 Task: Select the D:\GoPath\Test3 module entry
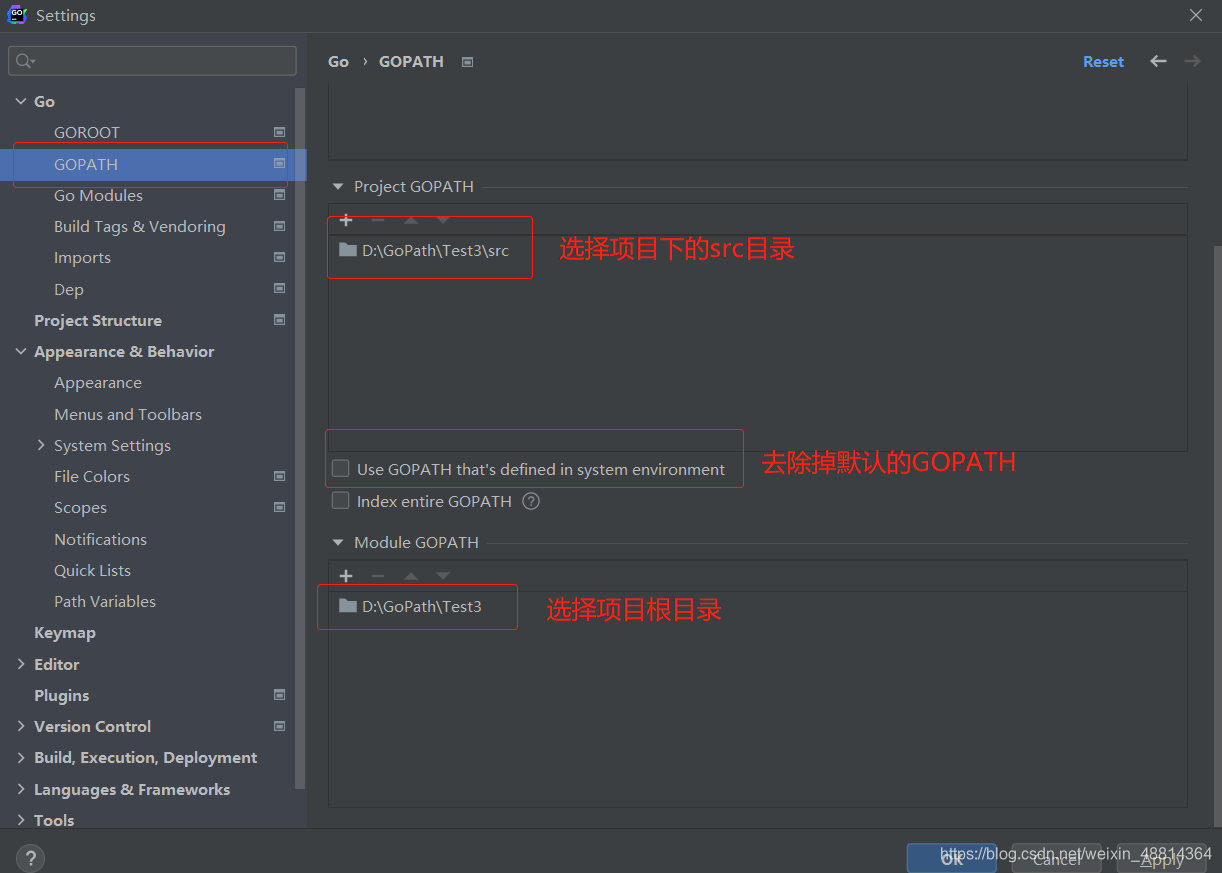[410, 606]
